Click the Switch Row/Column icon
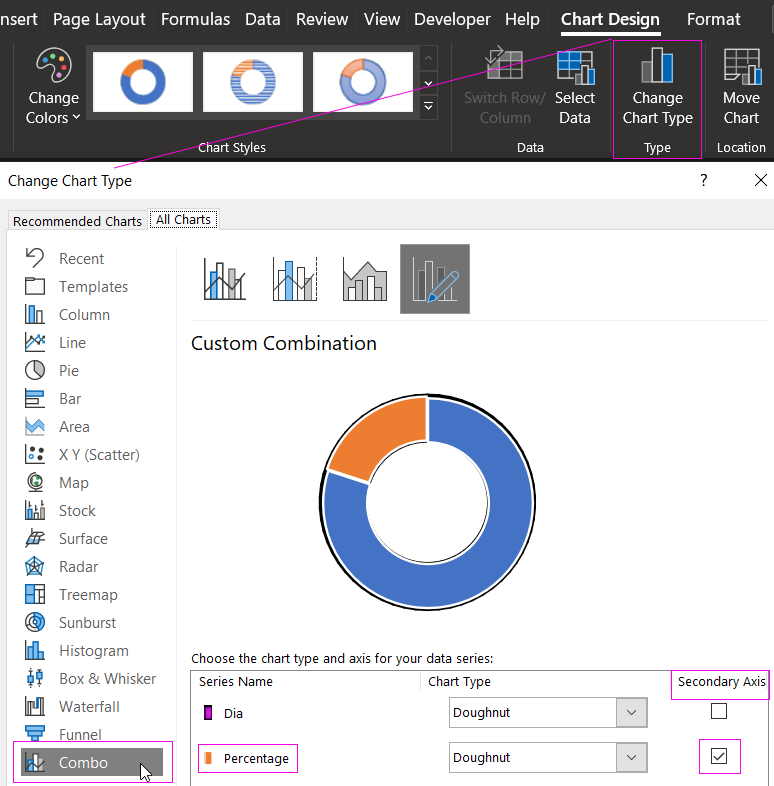Screen dimensions: 774x786 504,68
